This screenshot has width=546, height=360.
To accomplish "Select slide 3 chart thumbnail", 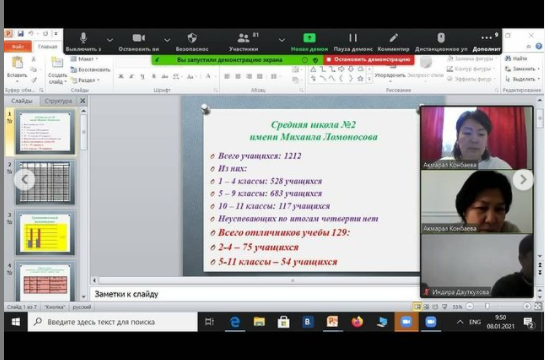I will tap(45, 233).
